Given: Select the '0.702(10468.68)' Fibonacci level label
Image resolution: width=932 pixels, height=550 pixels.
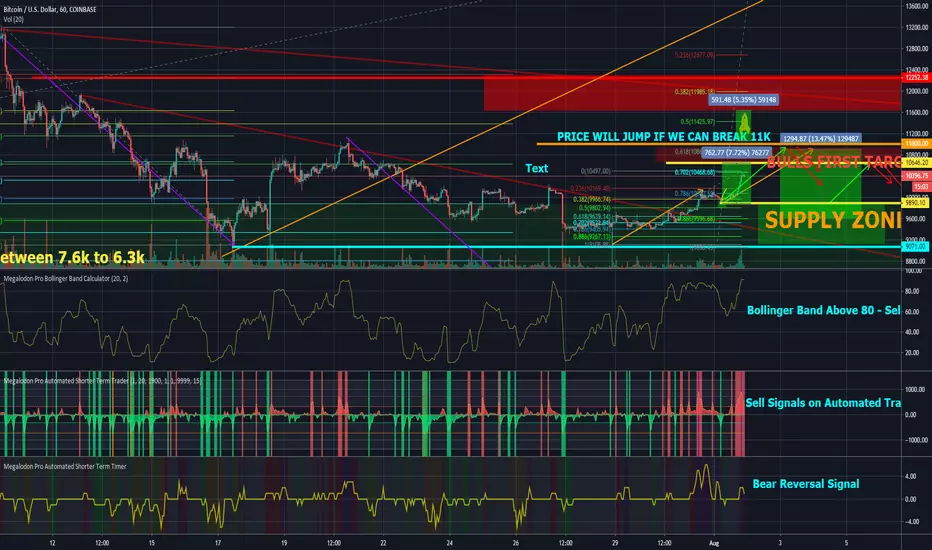Looking at the screenshot, I should [694, 172].
